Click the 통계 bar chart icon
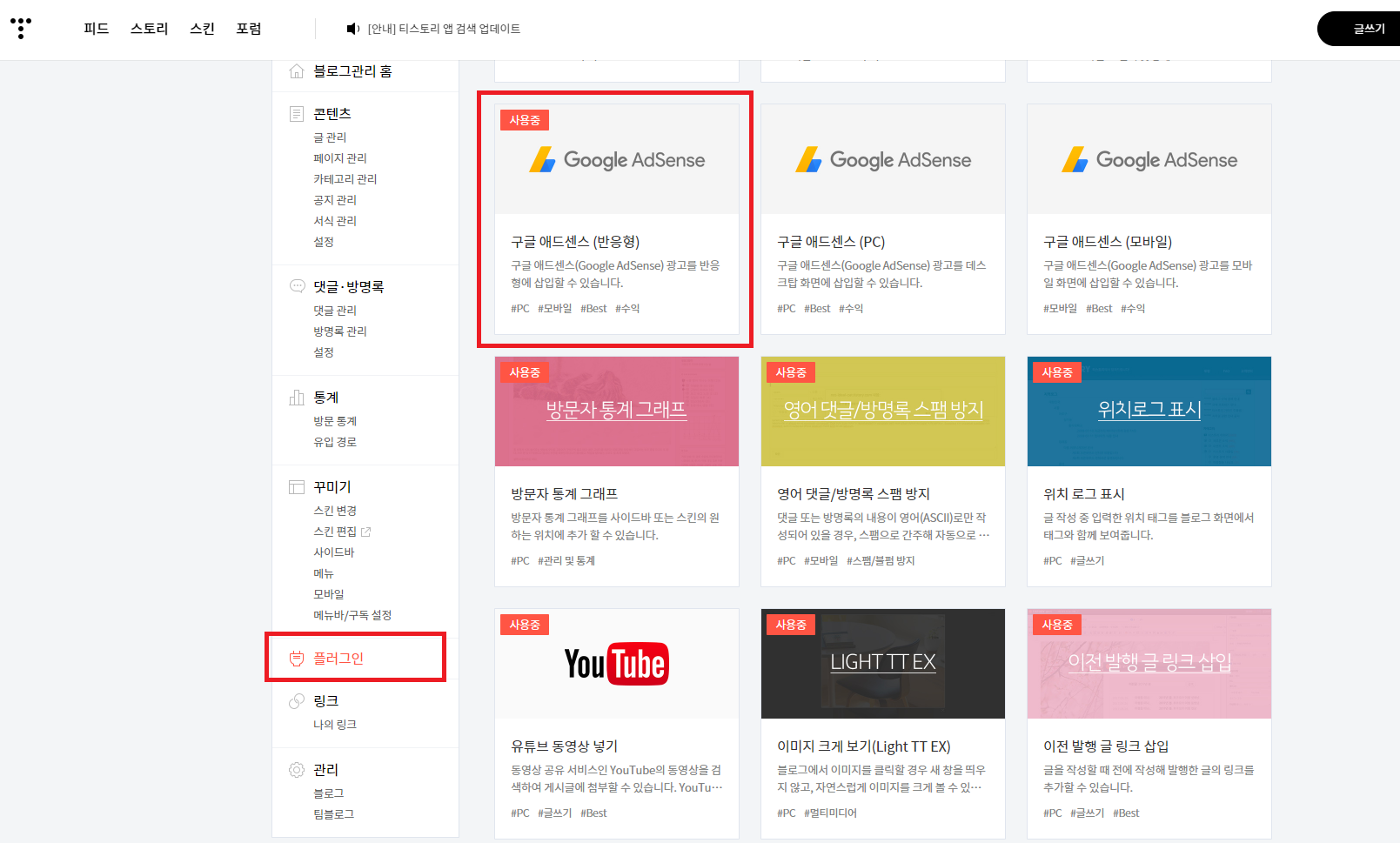This screenshot has height=843, width=1400. 297,398
